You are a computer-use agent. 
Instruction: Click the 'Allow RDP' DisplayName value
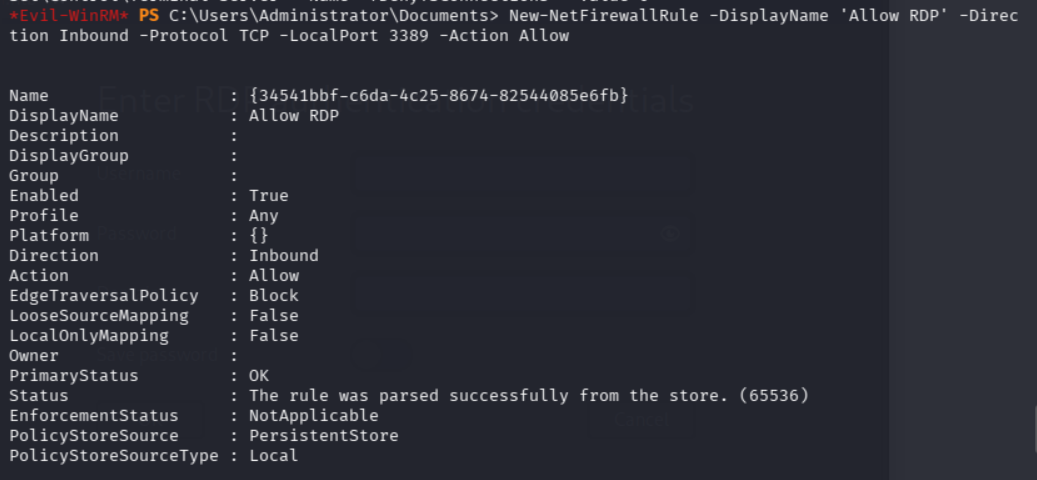[294, 116]
